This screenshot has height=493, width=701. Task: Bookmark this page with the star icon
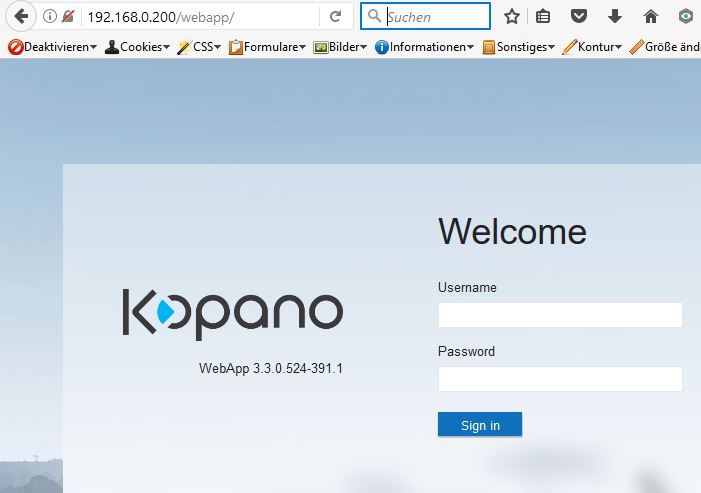pyautogui.click(x=511, y=17)
